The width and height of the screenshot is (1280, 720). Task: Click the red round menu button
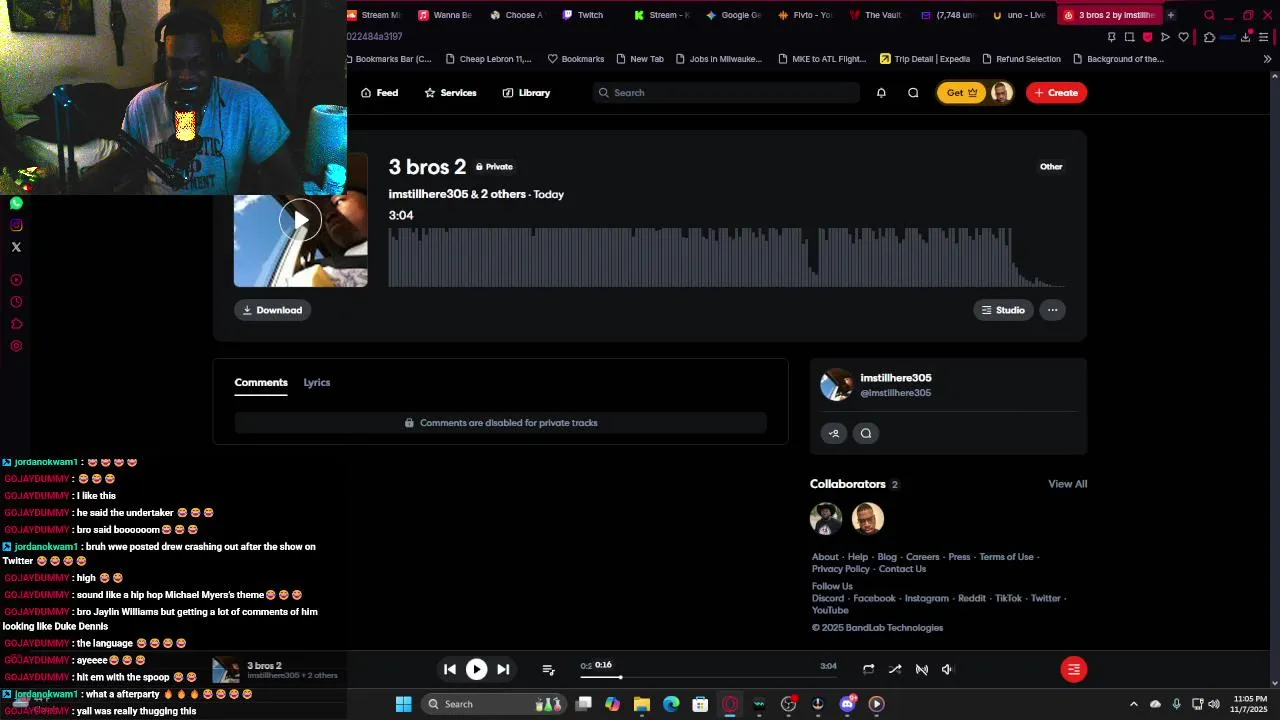point(1073,669)
